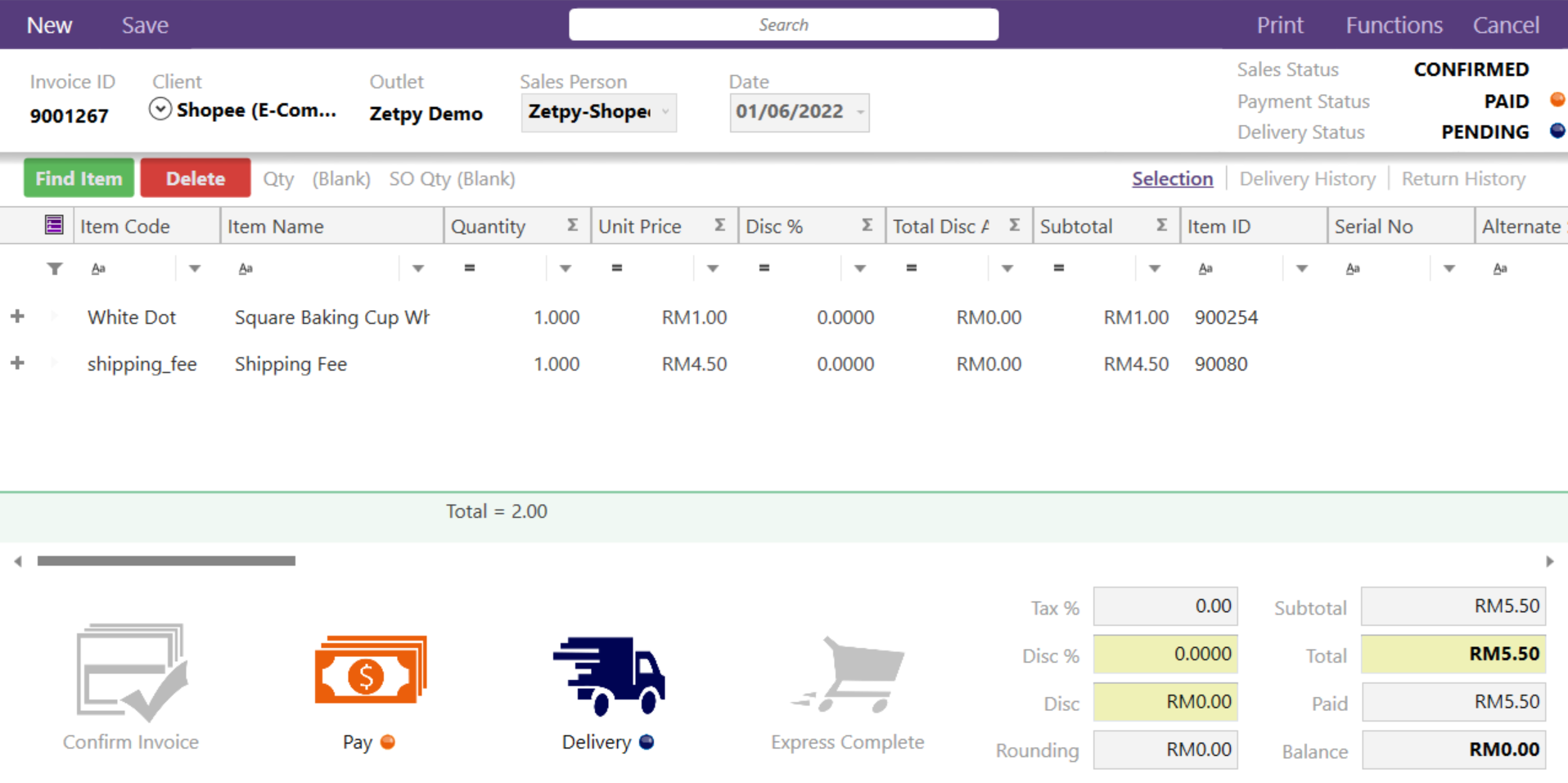
Task: Click the Express Complete cart icon
Action: [847, 674]
